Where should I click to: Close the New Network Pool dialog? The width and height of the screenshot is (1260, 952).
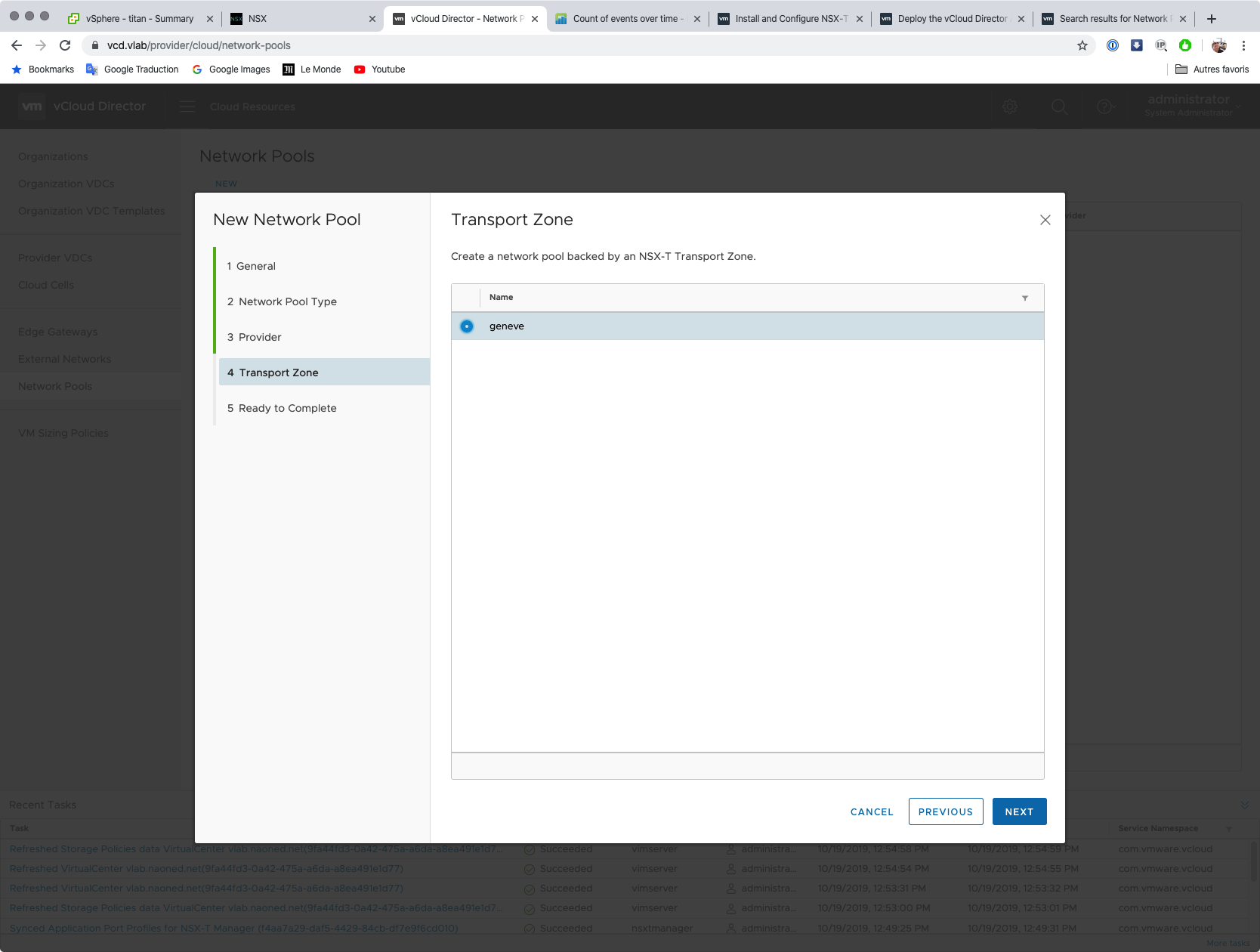click(1045, 220)
